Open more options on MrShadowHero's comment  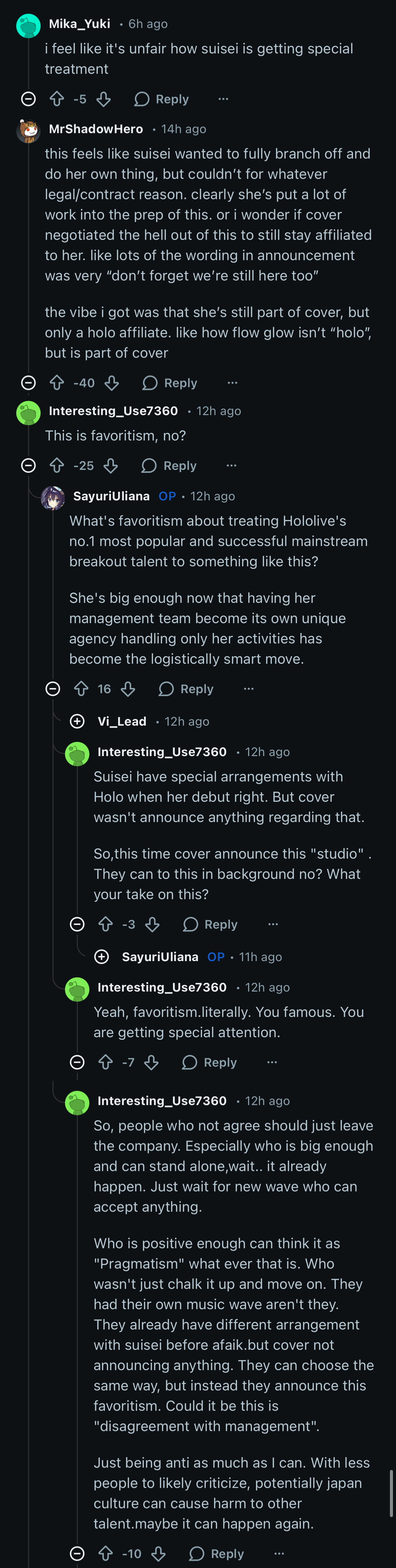232,382
